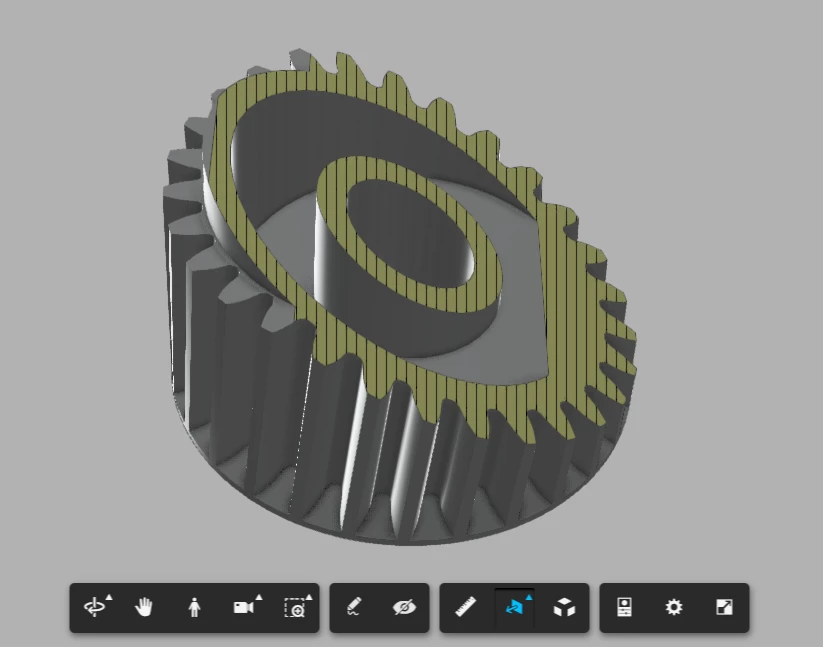Select the Zoom Window tool
The image size is (823, 647).
click(297, 607)
